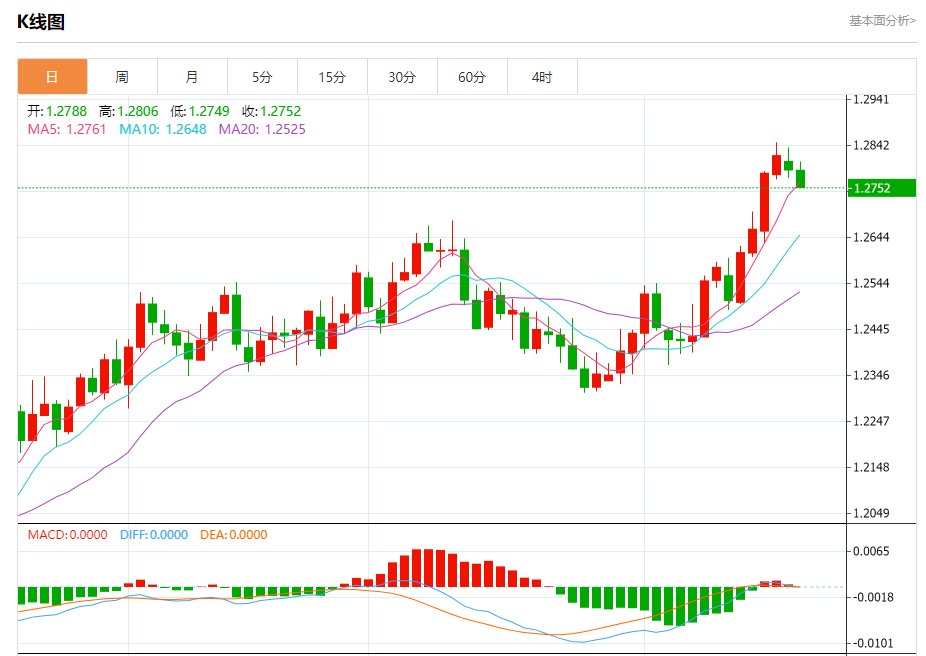Open the 30分 interval tab

[x=402, y=77]
